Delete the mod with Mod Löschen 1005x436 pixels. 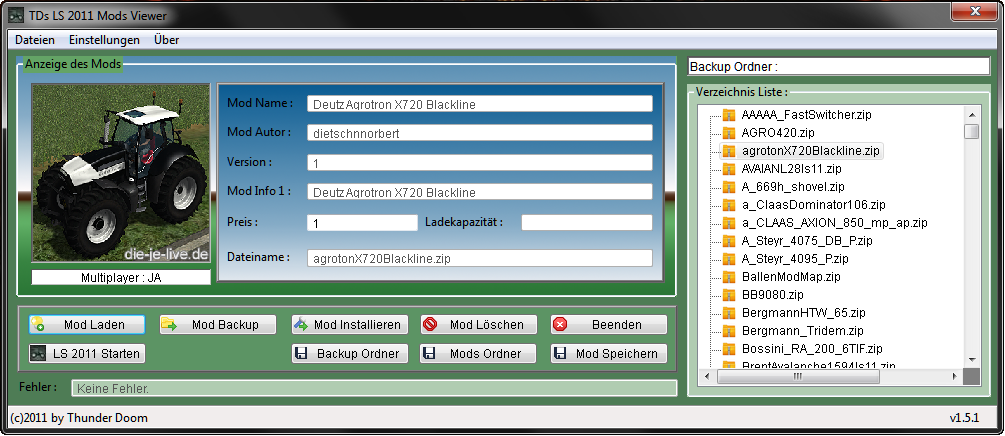pos(479,324)
